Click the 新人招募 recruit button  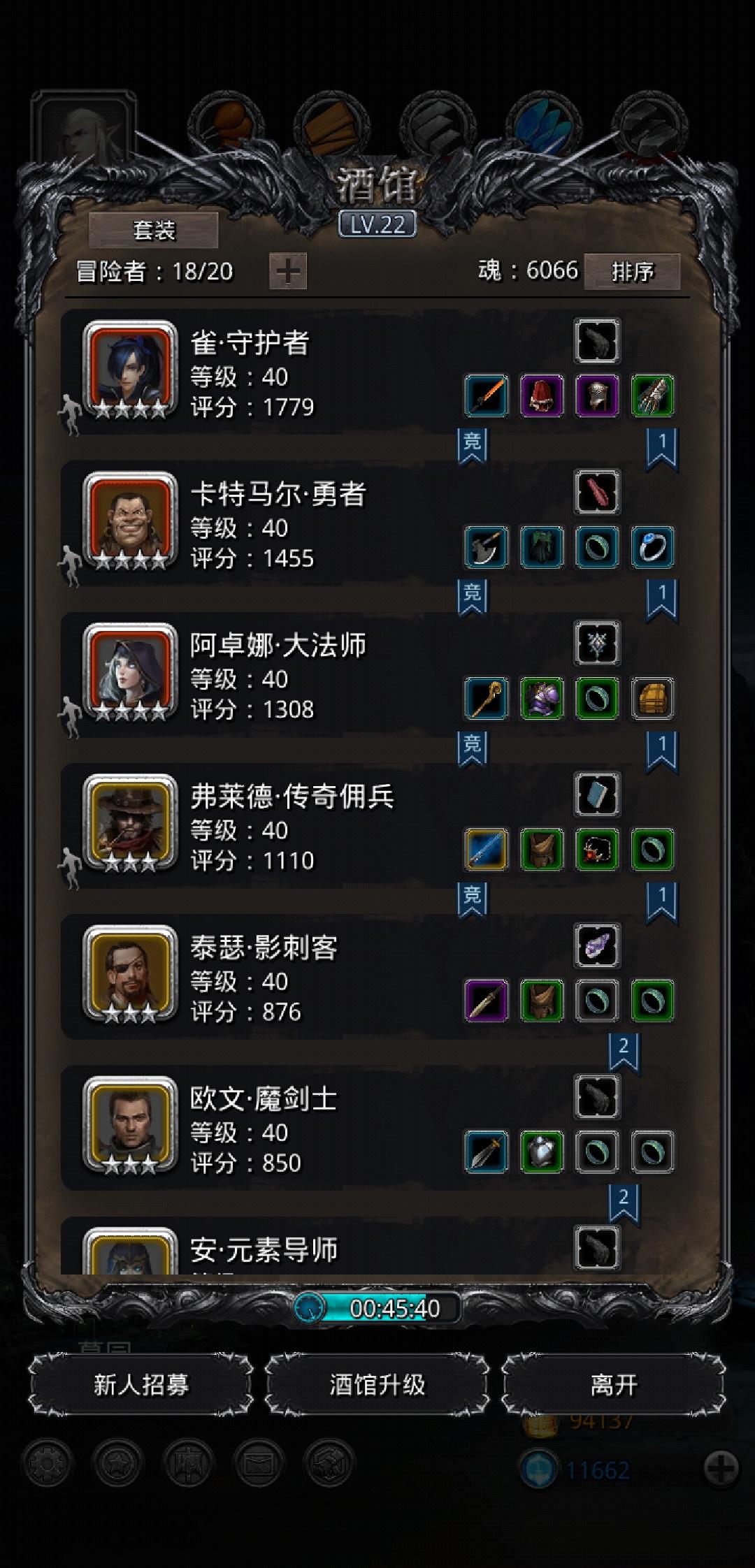pyautogui.click(x=141, y=1384)
